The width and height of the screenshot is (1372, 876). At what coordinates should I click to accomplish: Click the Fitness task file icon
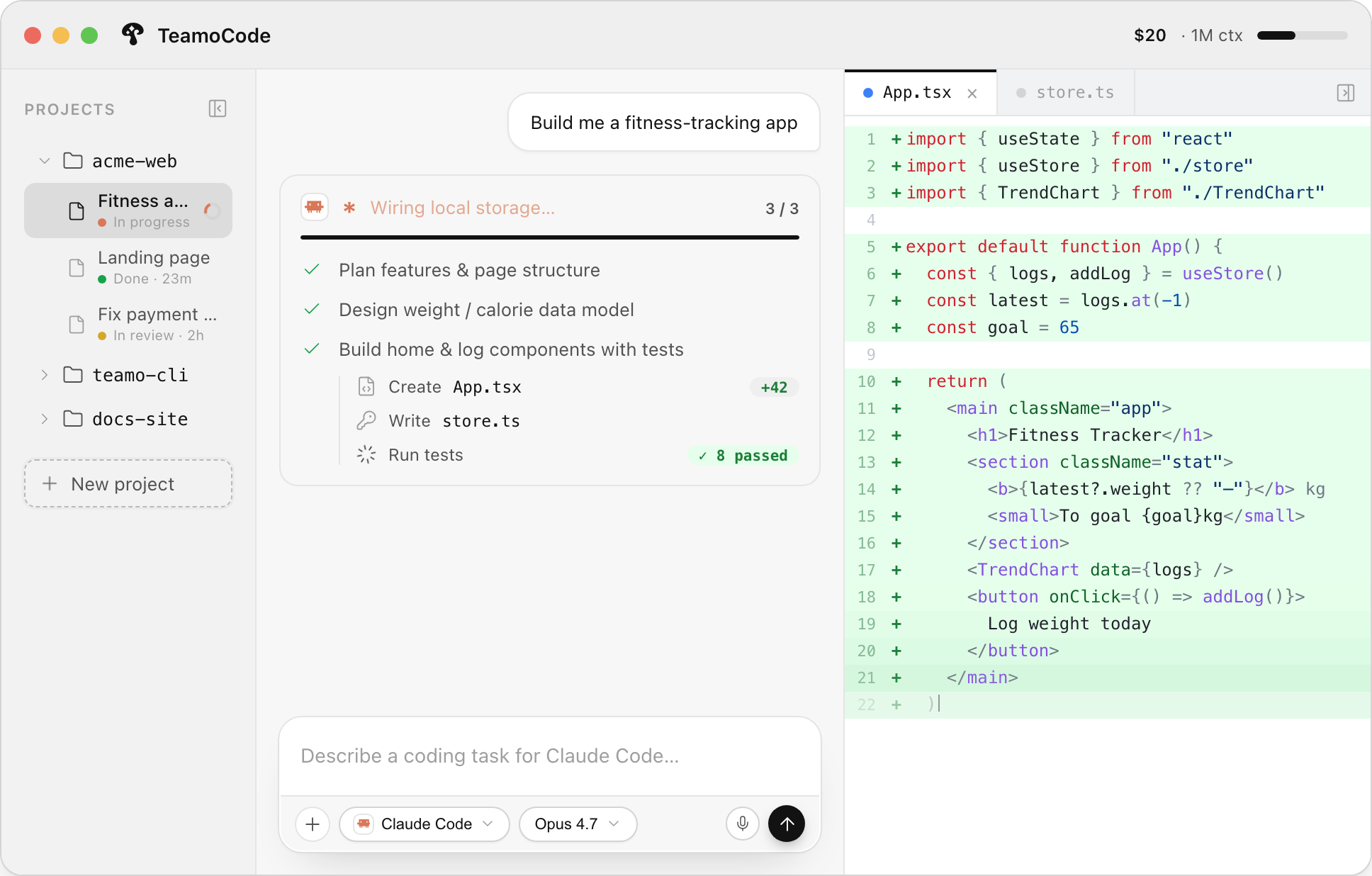pos(77,211)
